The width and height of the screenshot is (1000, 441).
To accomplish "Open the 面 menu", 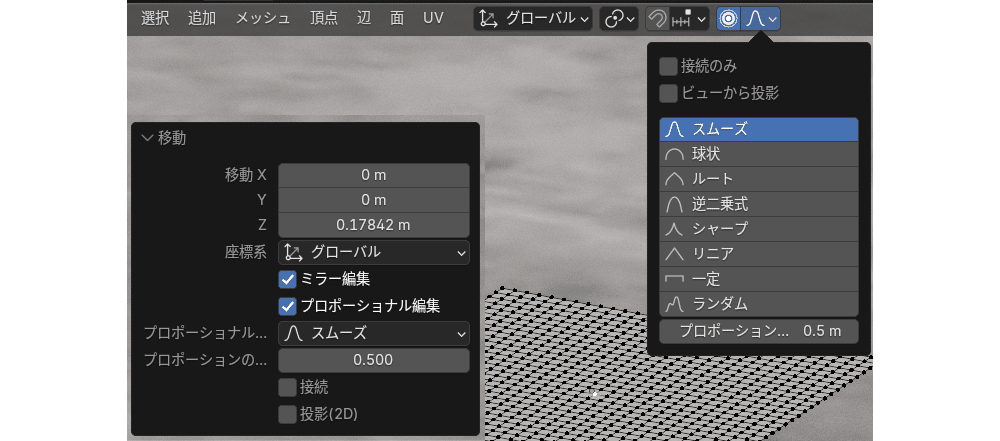I will pos(397,18).
